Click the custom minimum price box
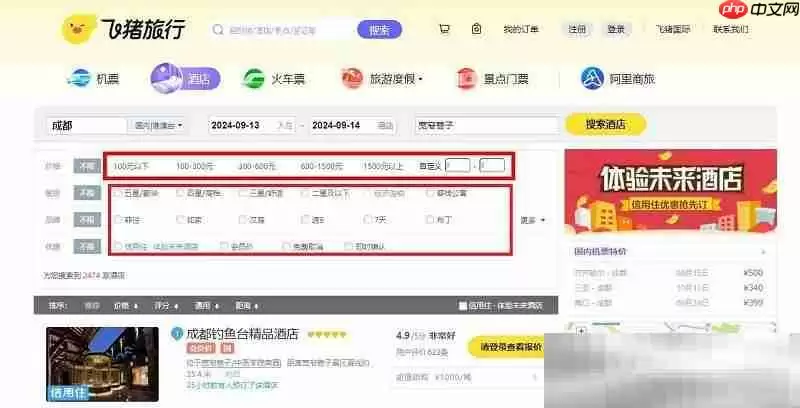 [x=458, y=165]
